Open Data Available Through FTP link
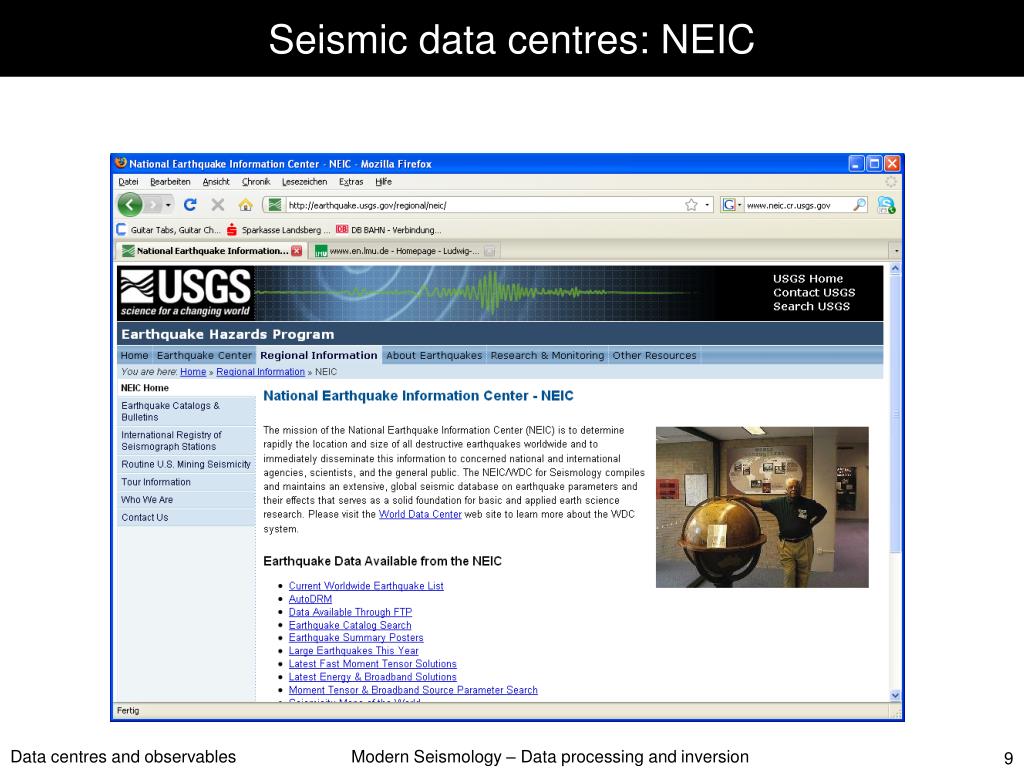 point(351,612)
